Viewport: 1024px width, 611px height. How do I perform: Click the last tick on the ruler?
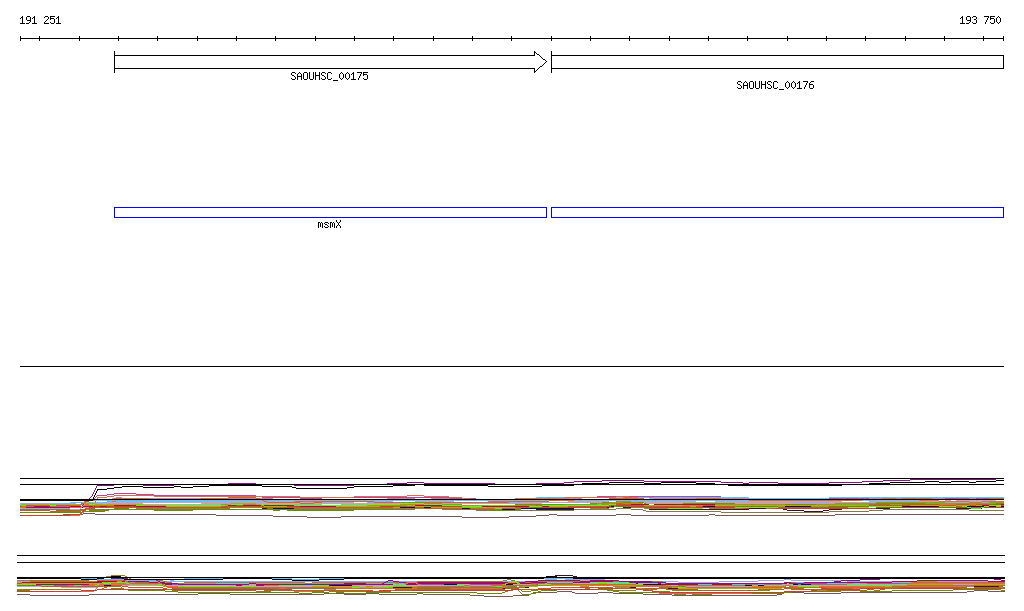coord(1003,39)
